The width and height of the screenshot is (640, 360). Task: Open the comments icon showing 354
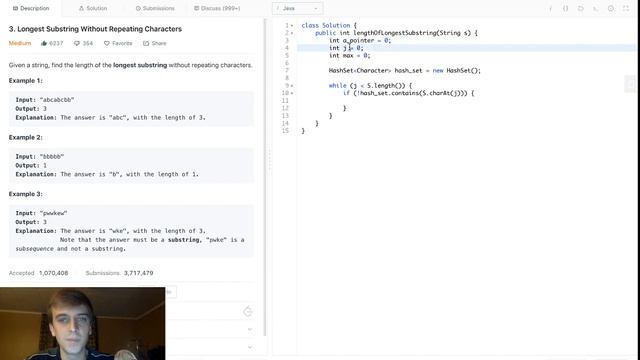[77, 43]
